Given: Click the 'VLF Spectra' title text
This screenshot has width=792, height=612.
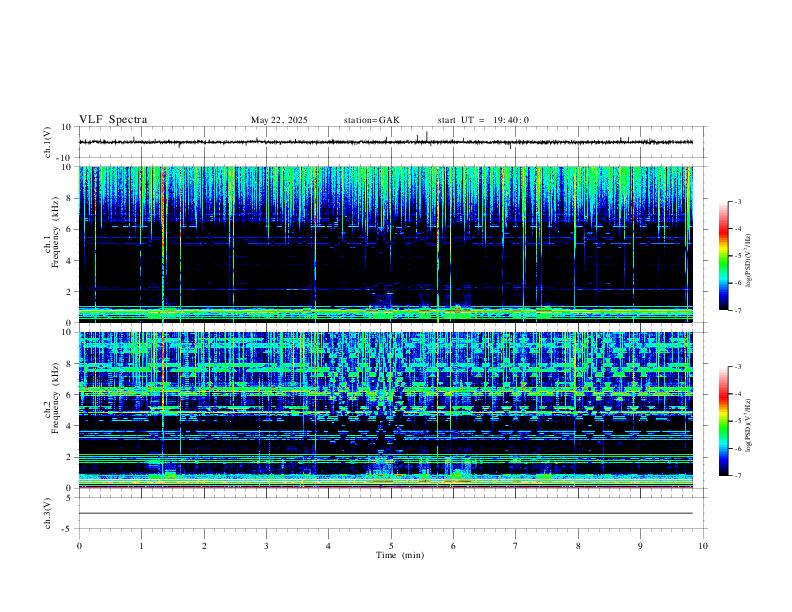Looking at the screenshot, I should tap(113, 120).
